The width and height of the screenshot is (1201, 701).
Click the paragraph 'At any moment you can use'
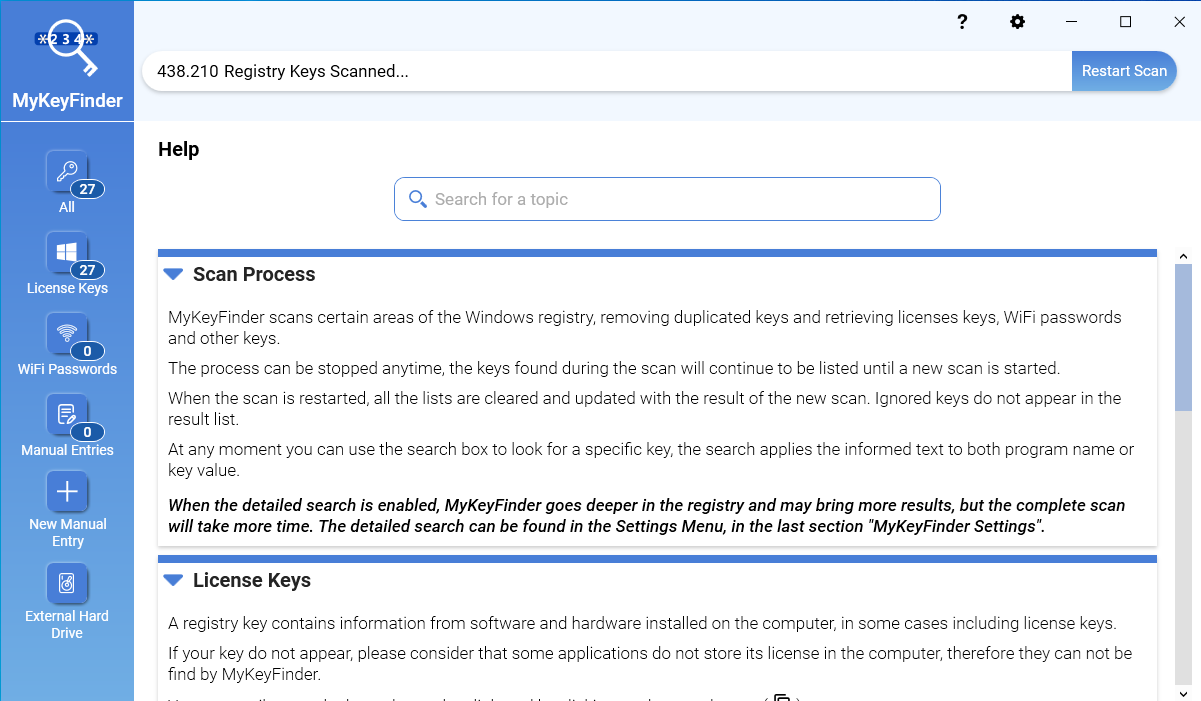pyautogui.click(x=651, y=459)
